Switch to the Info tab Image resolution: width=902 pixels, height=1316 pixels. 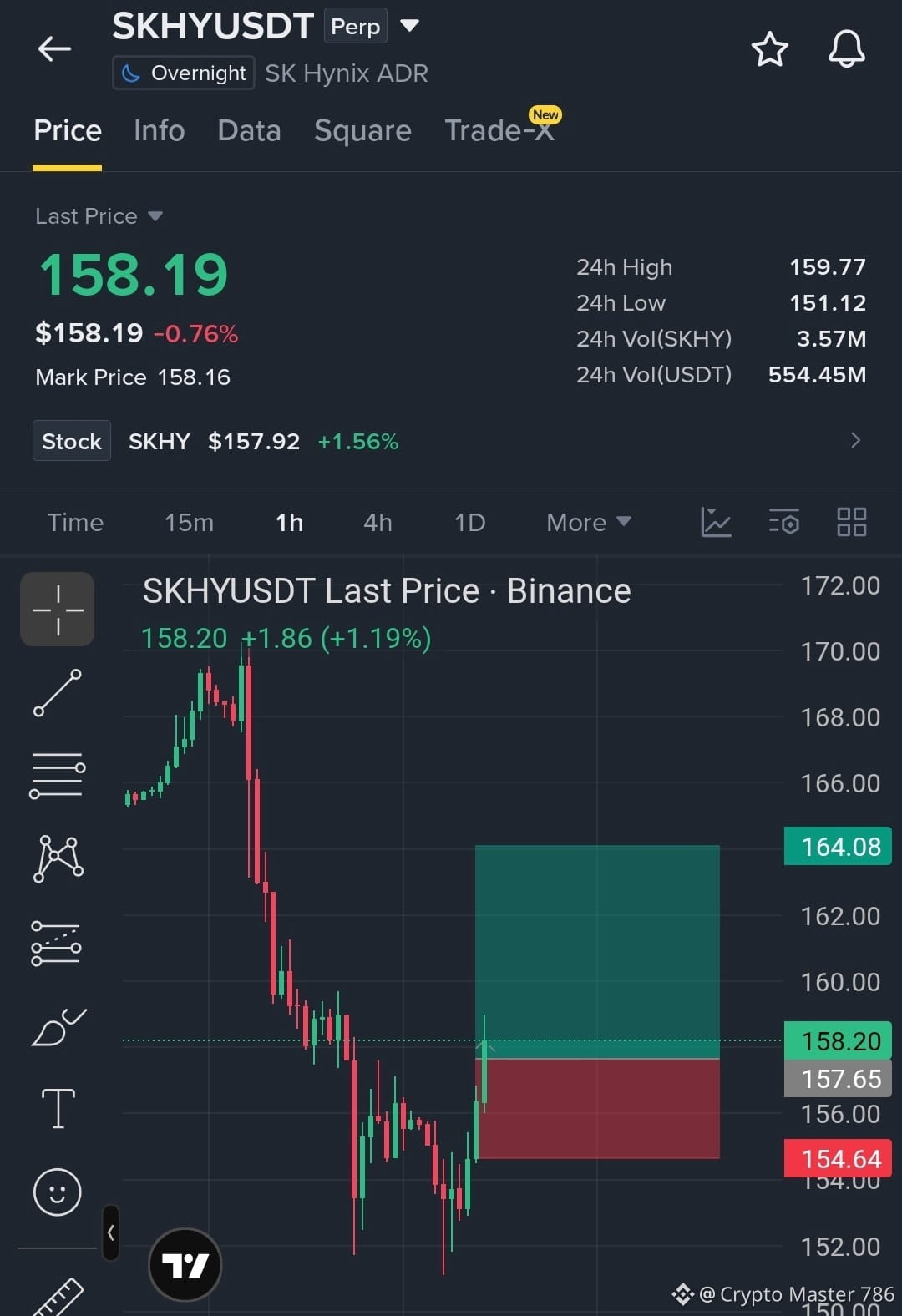(x=159, y=130)
